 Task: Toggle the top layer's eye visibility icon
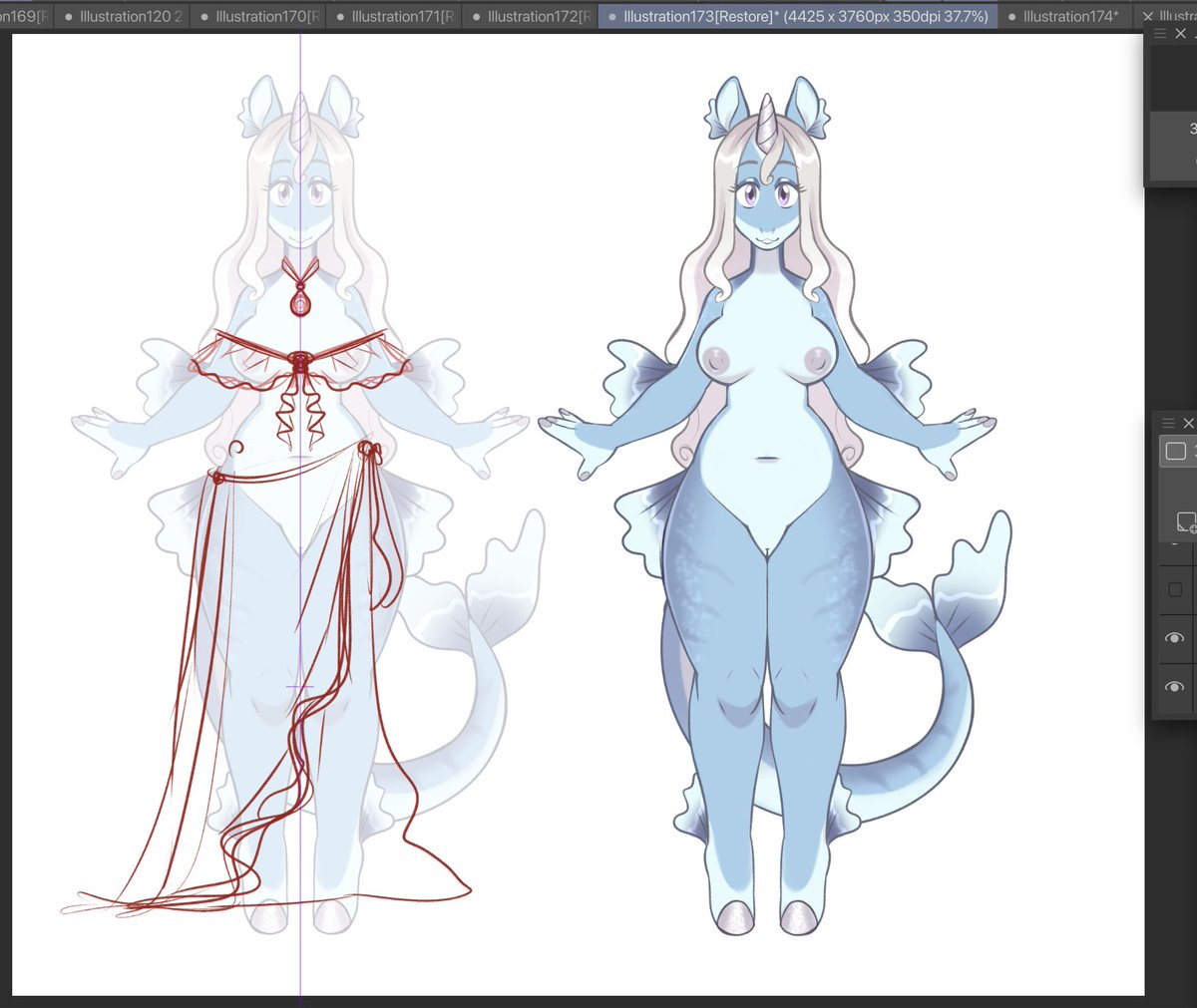coord(1175,638)
